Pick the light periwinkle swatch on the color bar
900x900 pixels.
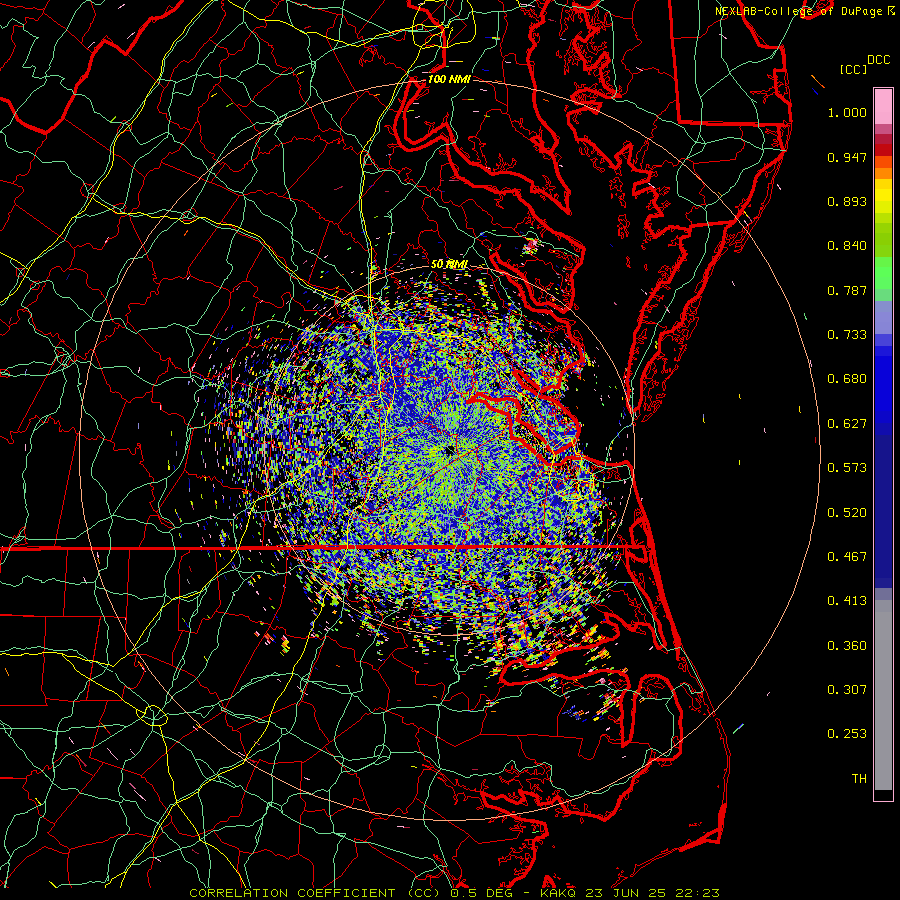click(883, 317)
